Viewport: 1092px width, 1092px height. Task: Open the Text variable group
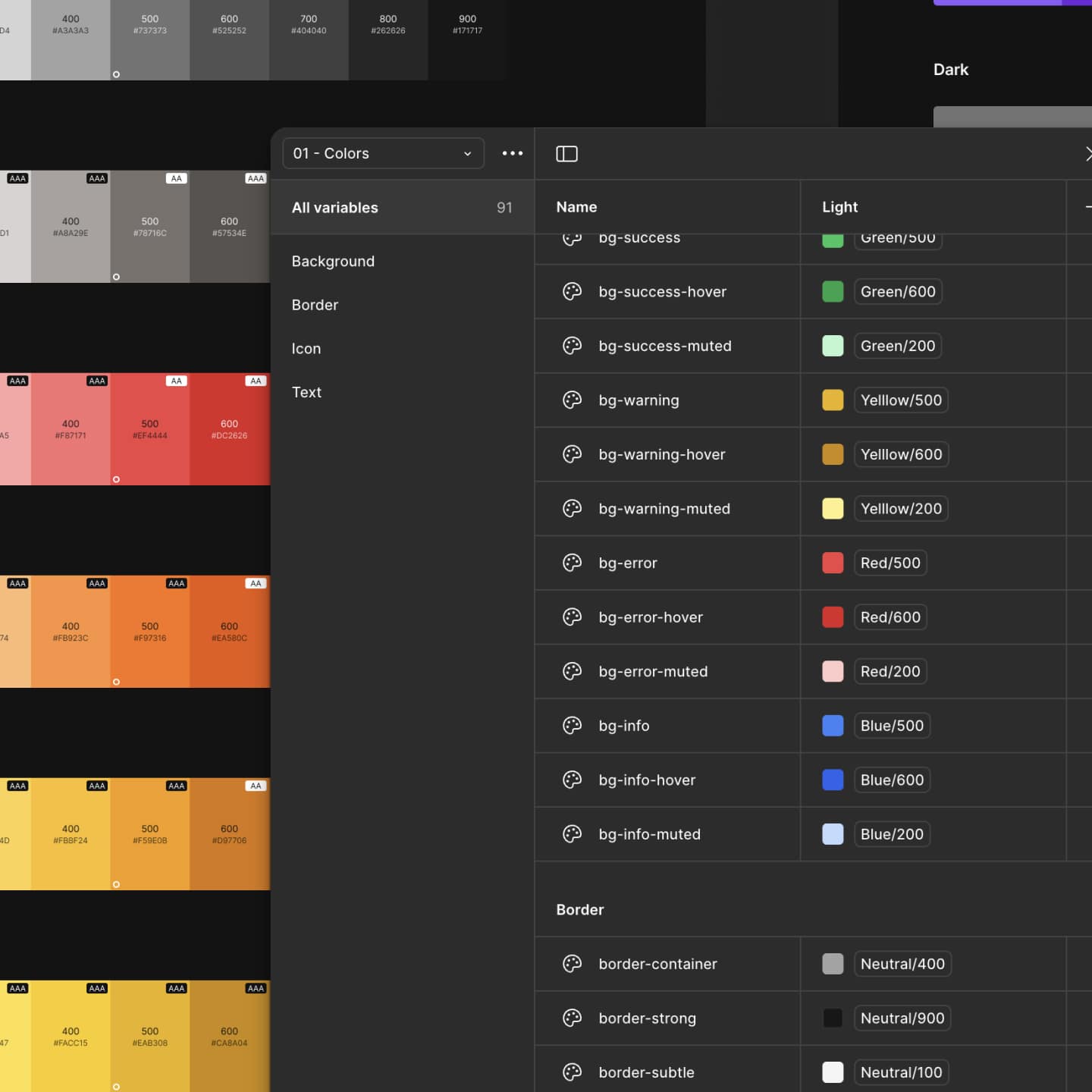pos(306,392)
